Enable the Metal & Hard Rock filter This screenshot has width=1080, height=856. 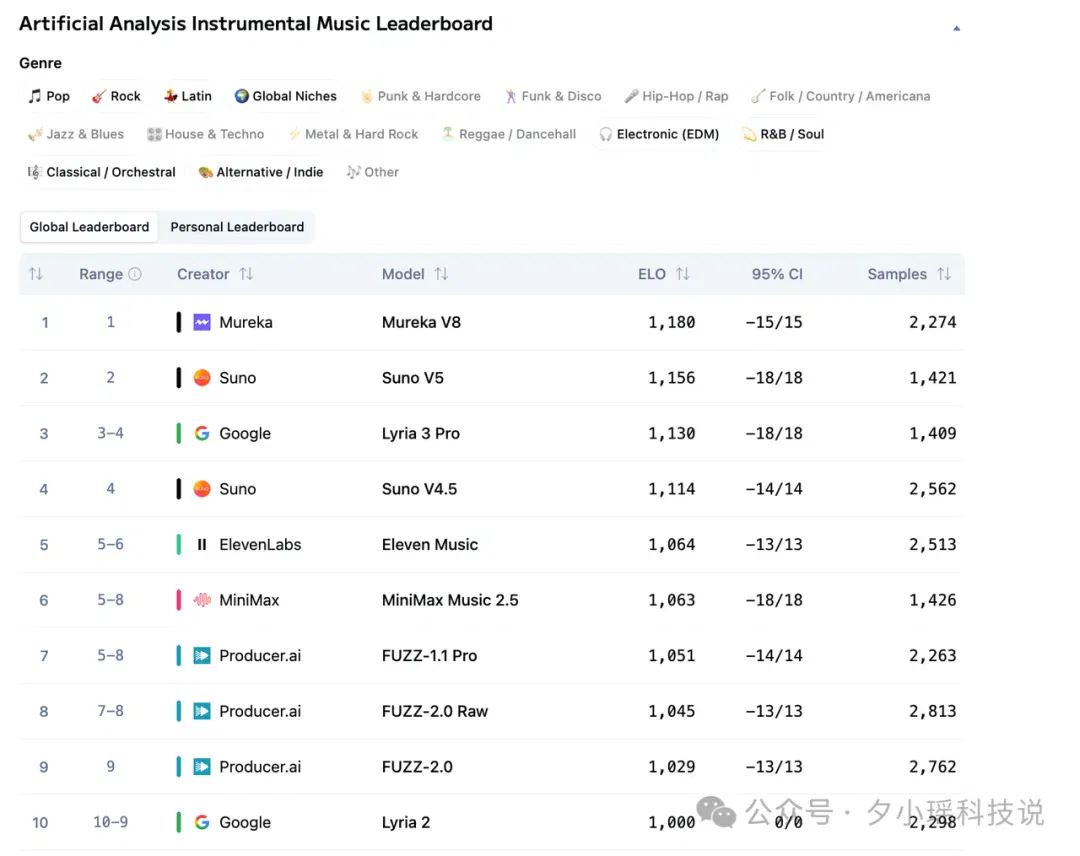[x=353, y=134]
